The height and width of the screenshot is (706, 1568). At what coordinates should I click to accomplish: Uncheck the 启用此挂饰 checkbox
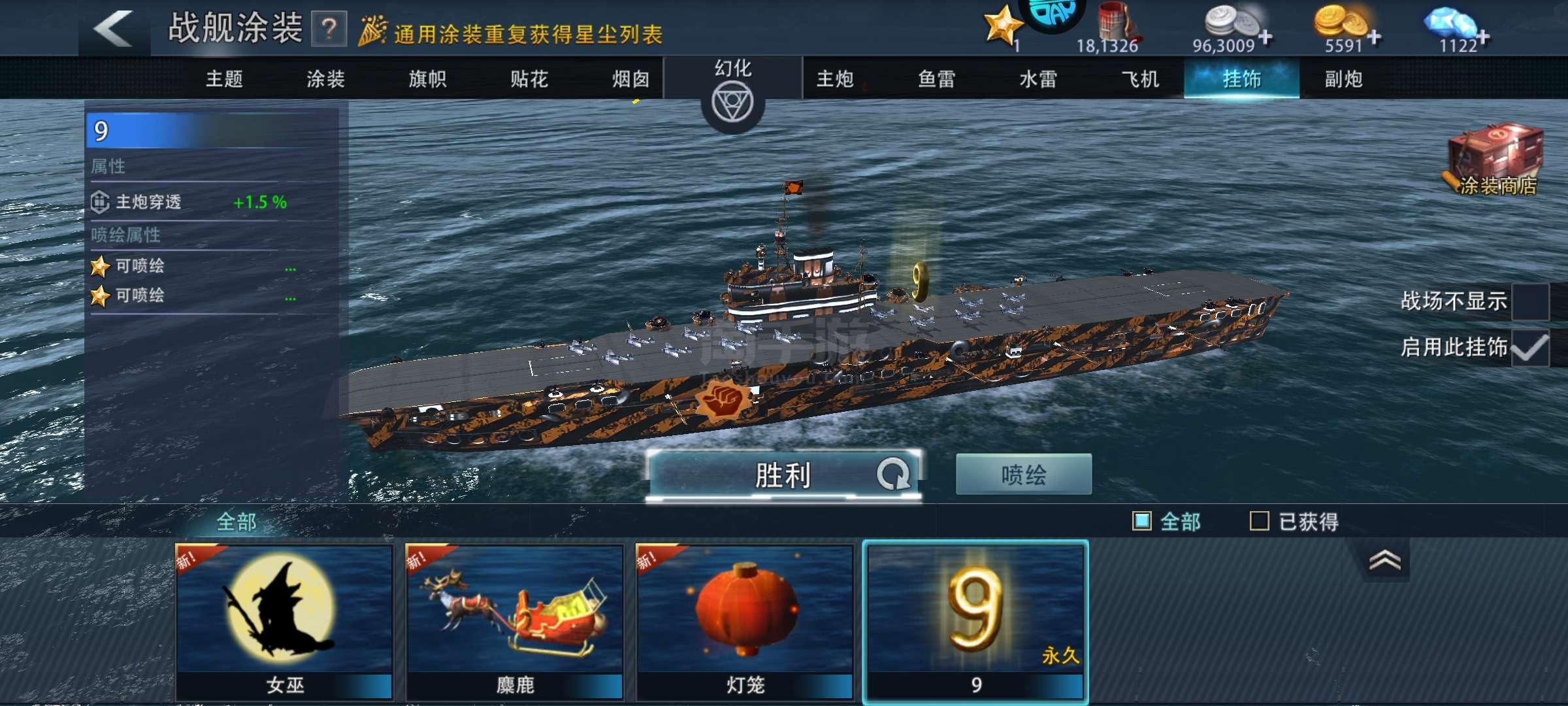[1530, 347]
